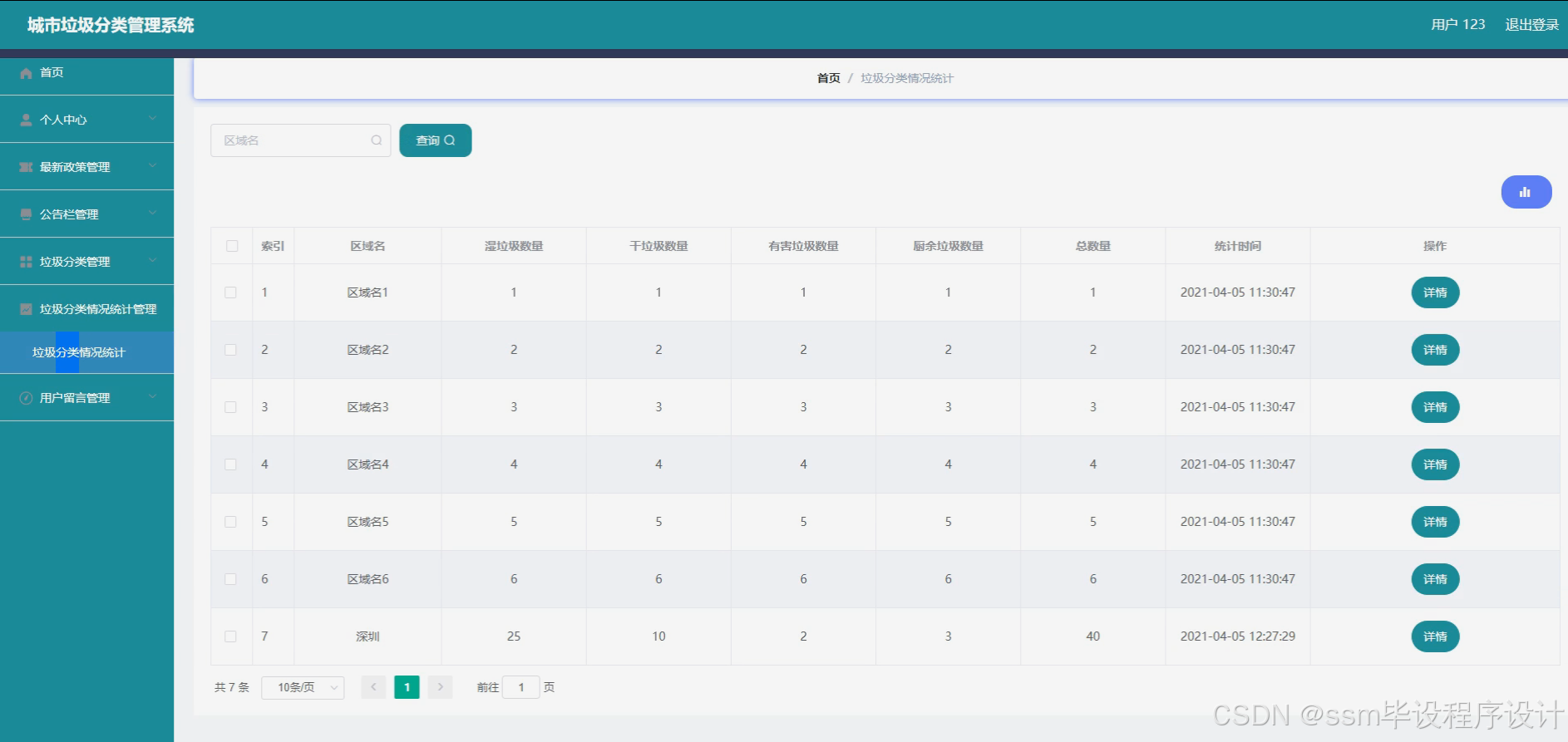Click the 统计时间 column header
The image size is (1568, 742).
1238,246
